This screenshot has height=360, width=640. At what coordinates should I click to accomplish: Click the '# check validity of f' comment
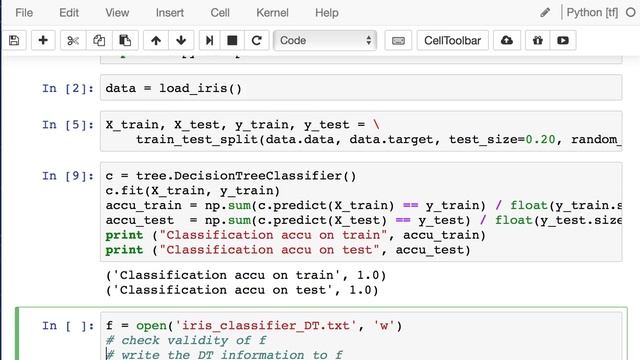[186, 340]
